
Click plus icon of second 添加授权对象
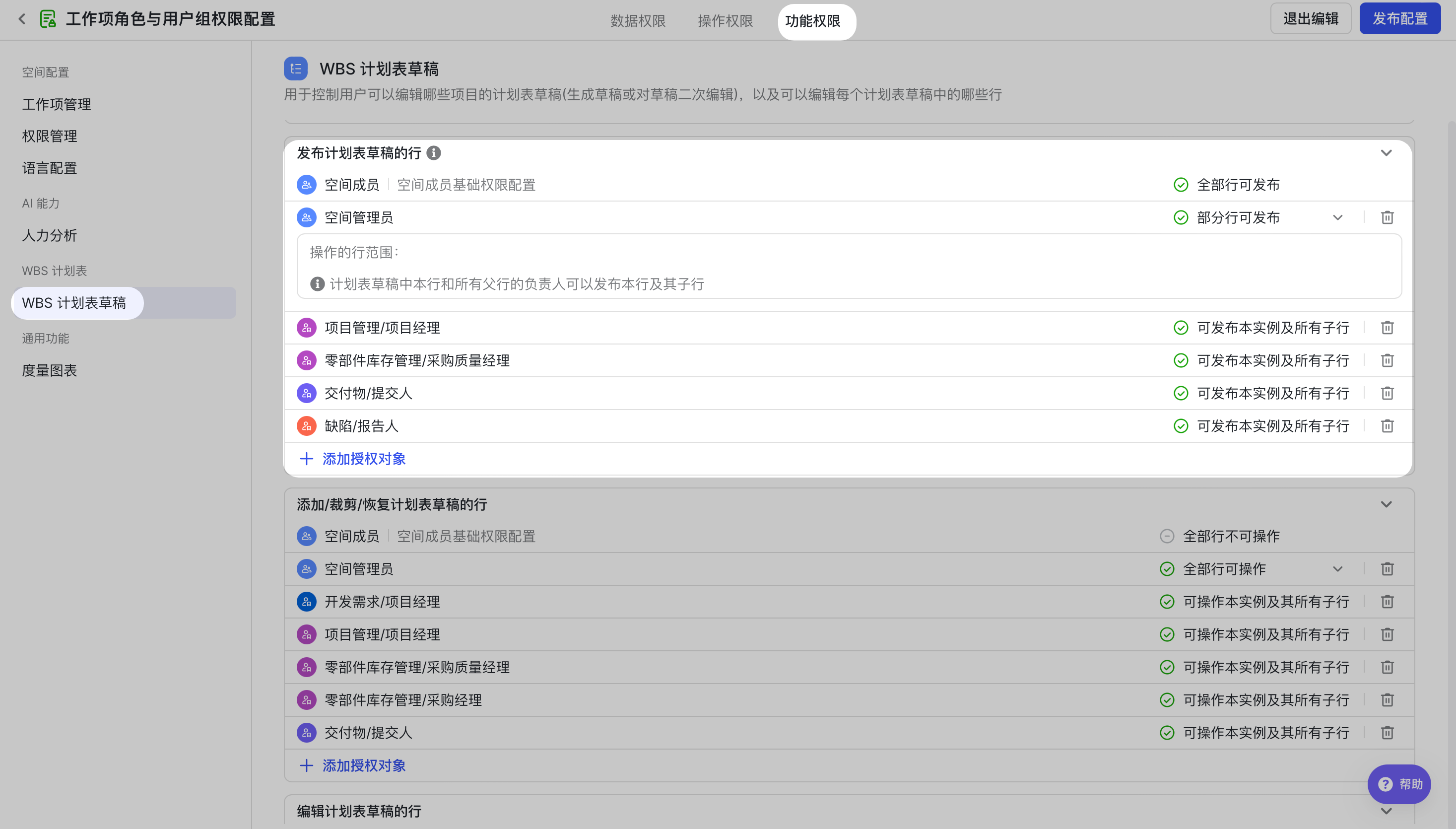307,766
